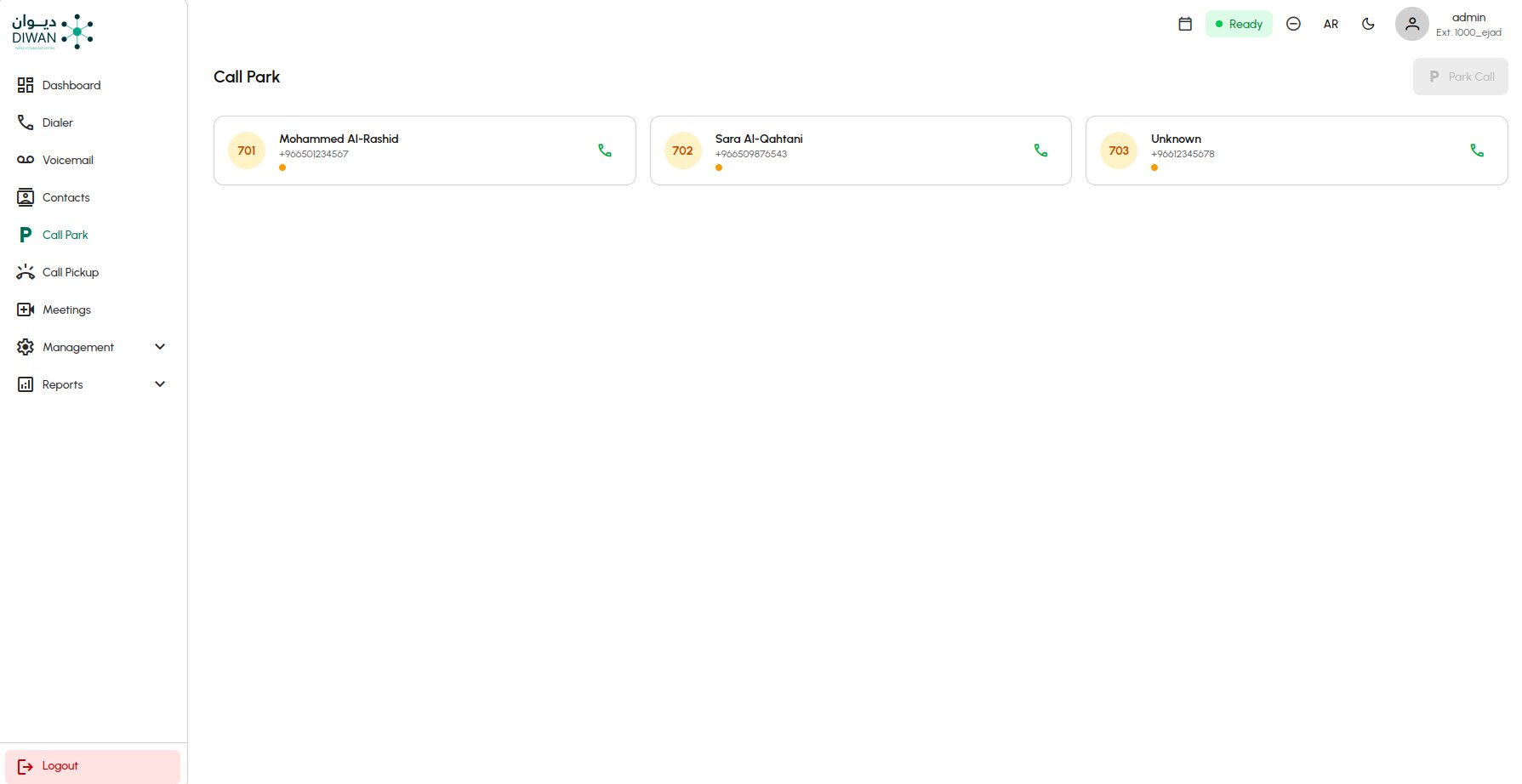This screenshot has width=1522, height=784.
Task: Click the Diwan logo
Action: coord(53,31)
